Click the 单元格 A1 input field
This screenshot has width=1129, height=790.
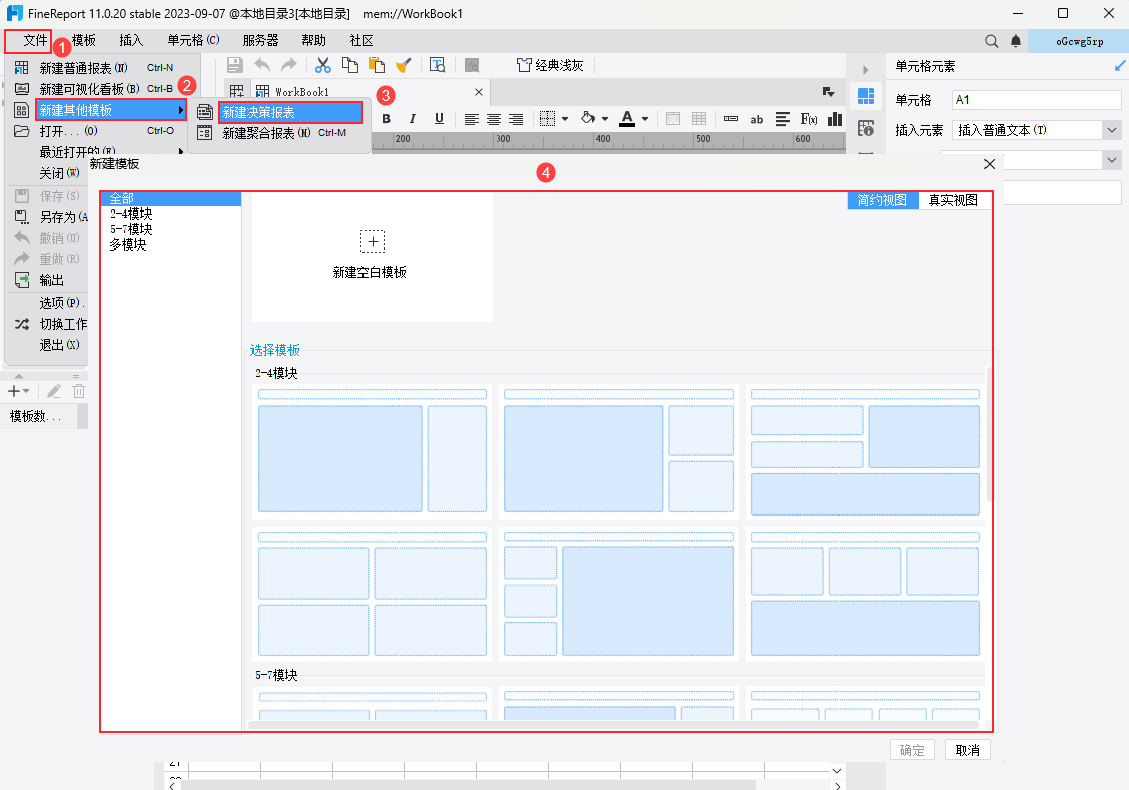coord(1036,99)
